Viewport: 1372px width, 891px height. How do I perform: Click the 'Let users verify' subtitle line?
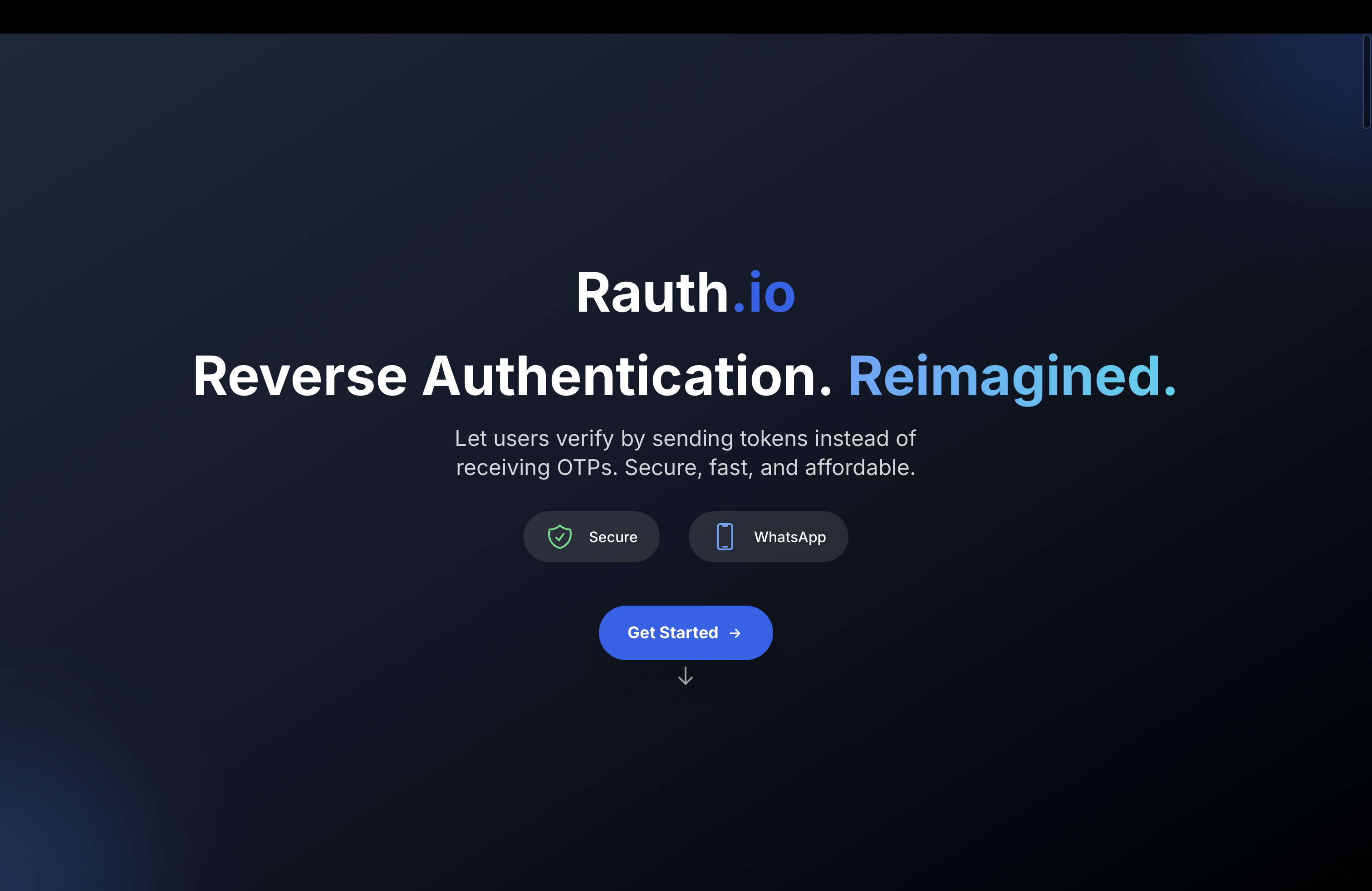click(686, 439)
